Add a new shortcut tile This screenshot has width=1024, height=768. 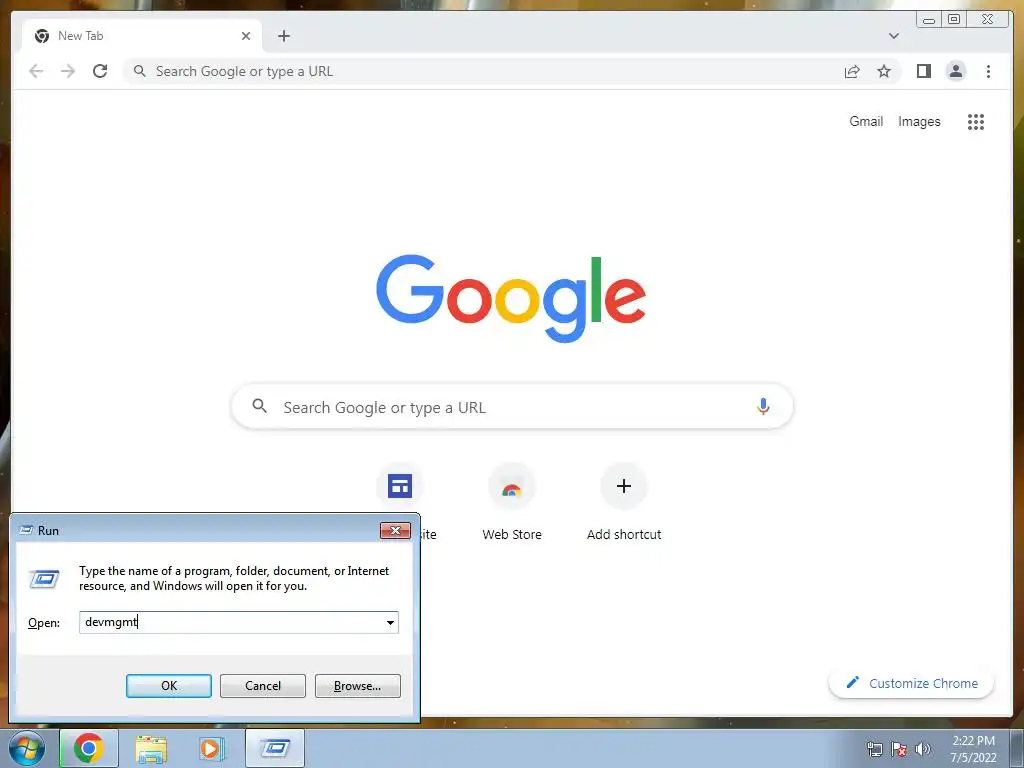coord(624,502)
